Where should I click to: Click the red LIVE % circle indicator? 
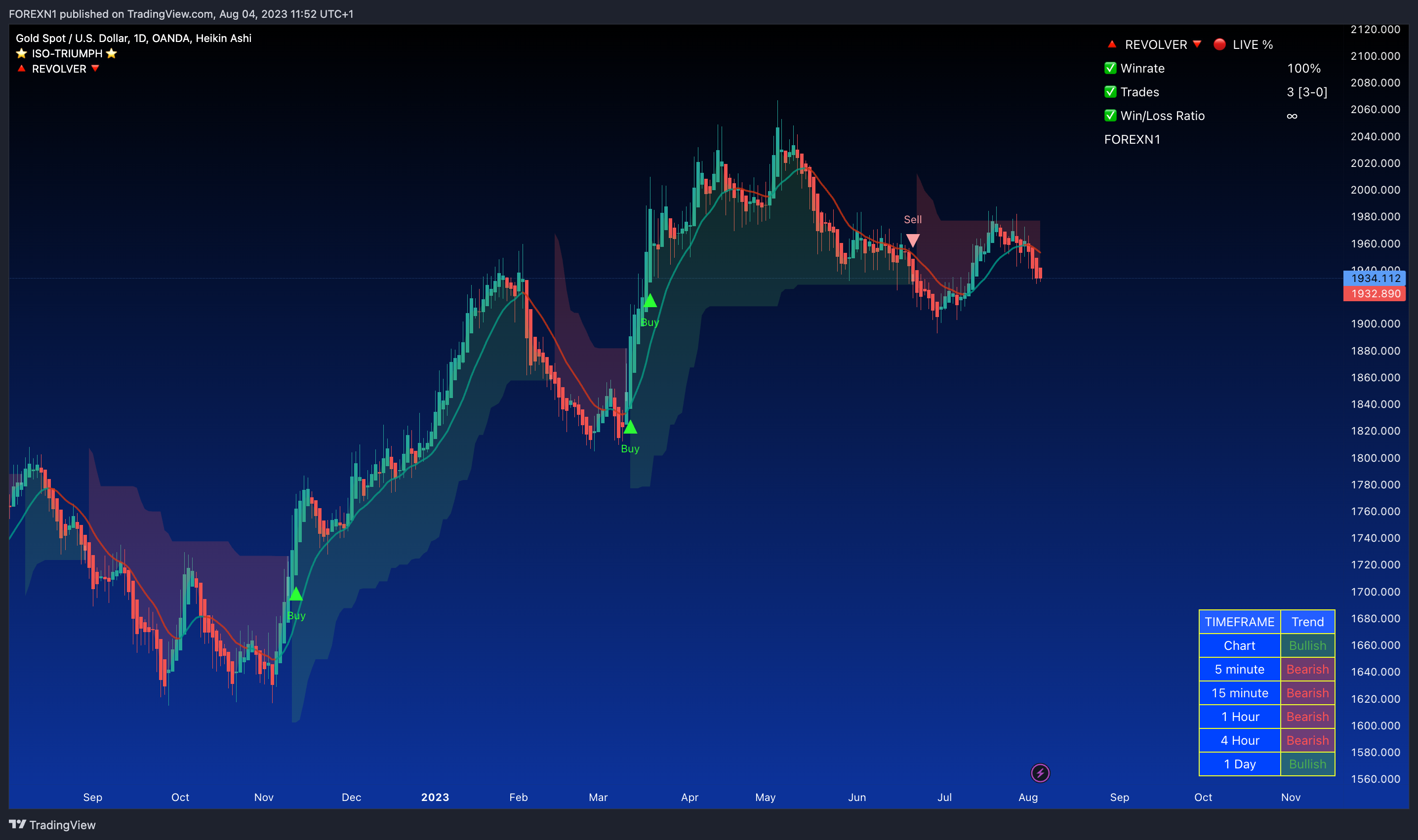pos(1220,44)
